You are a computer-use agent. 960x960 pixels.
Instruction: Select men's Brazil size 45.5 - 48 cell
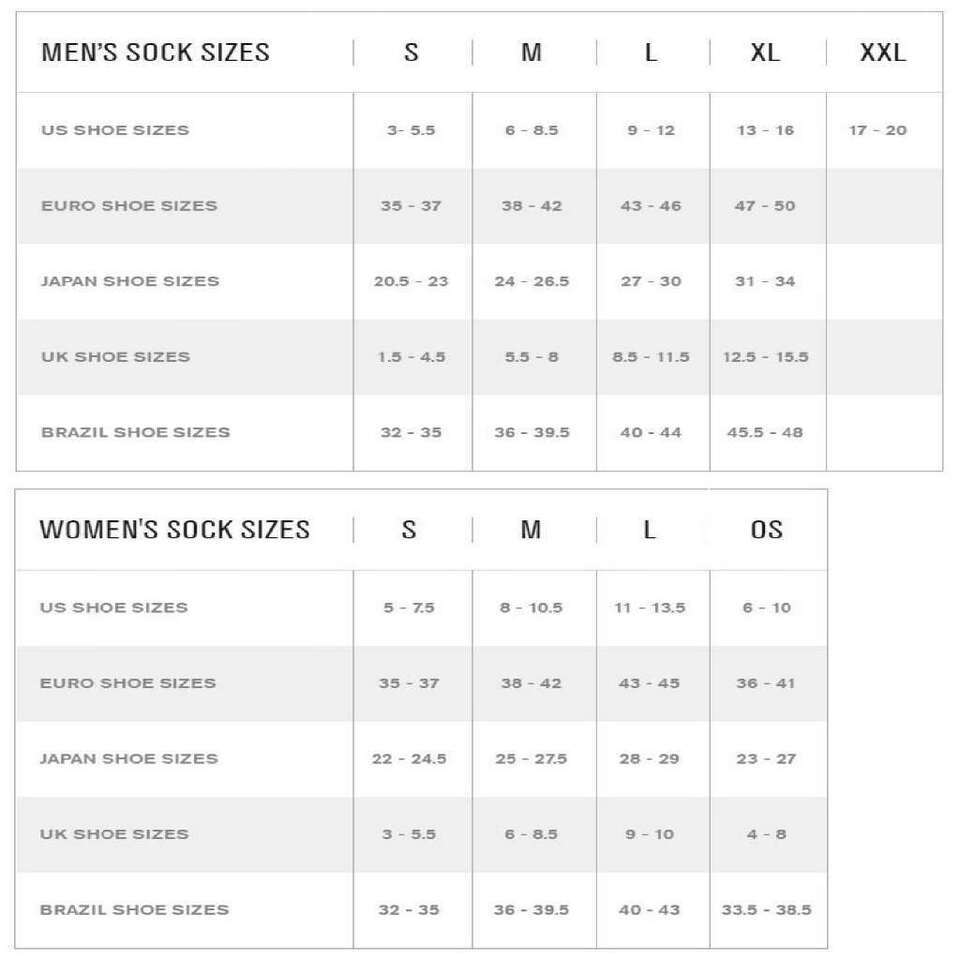[x=765, y=432]
